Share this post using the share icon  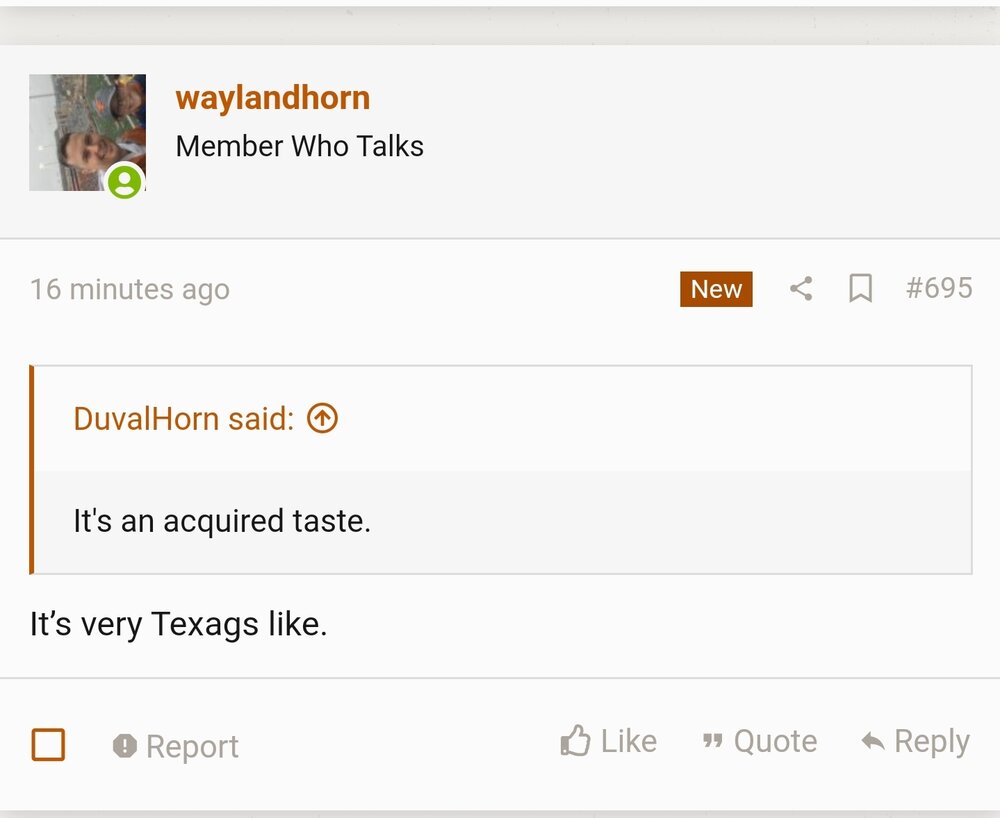click(799, 288)
